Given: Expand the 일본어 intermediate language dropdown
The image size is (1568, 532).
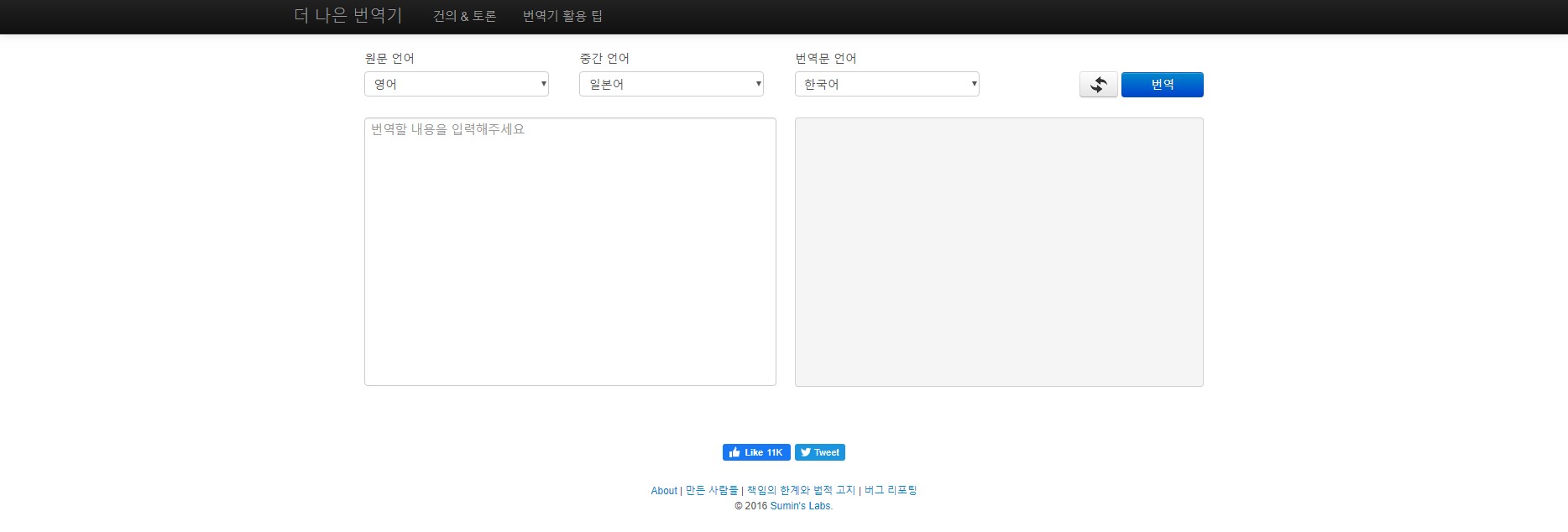Looking at the screenshot, I should 671,84.
